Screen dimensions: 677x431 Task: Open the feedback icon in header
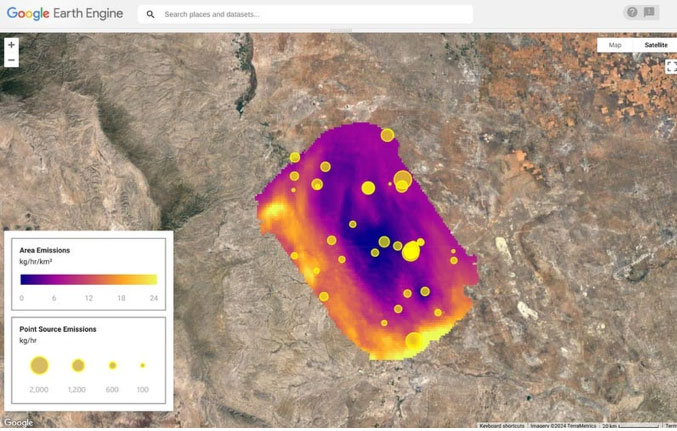pos(649,13)
